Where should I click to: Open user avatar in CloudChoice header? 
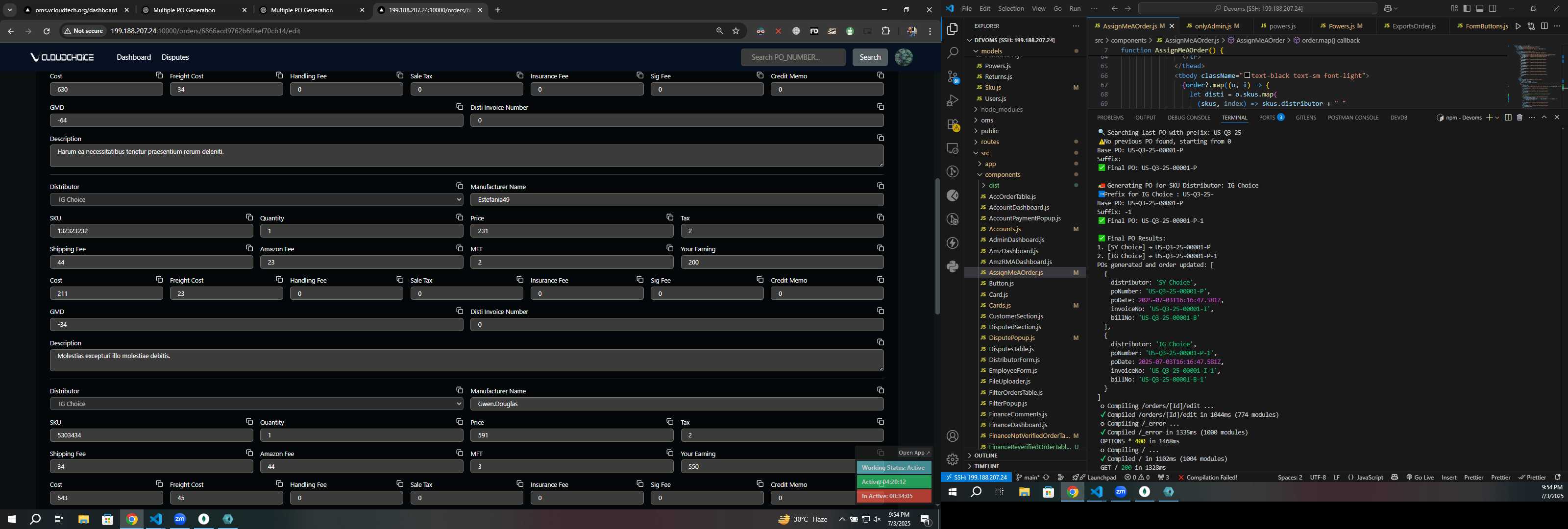click(x=903, y=57)
